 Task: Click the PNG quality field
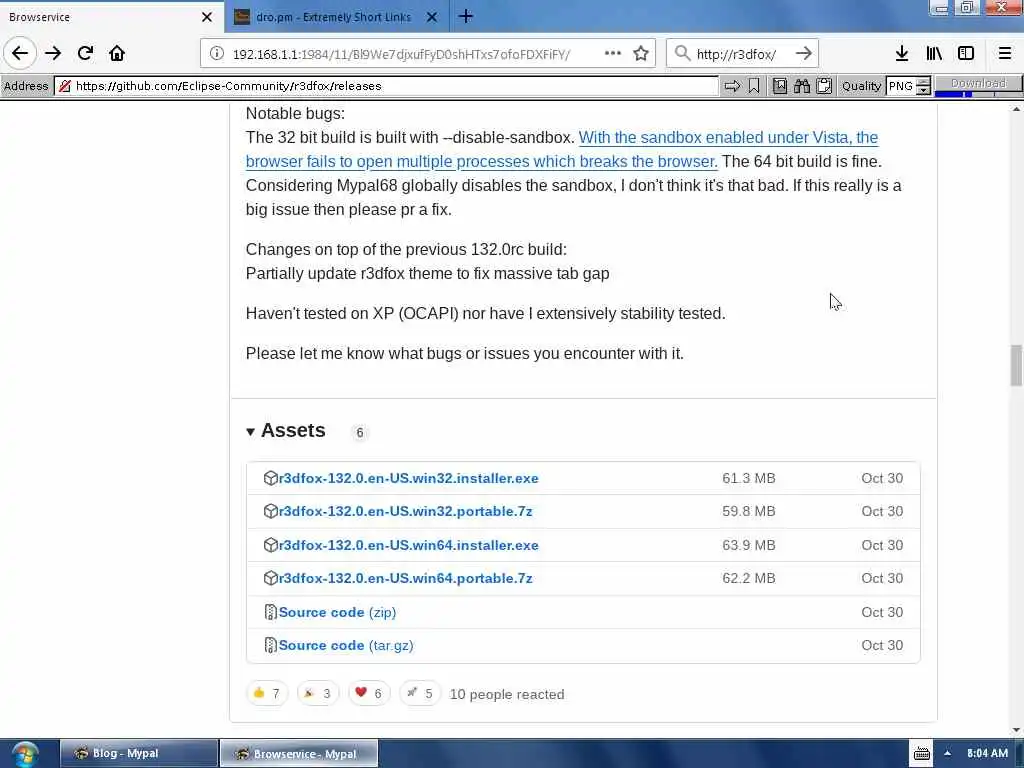901,86
